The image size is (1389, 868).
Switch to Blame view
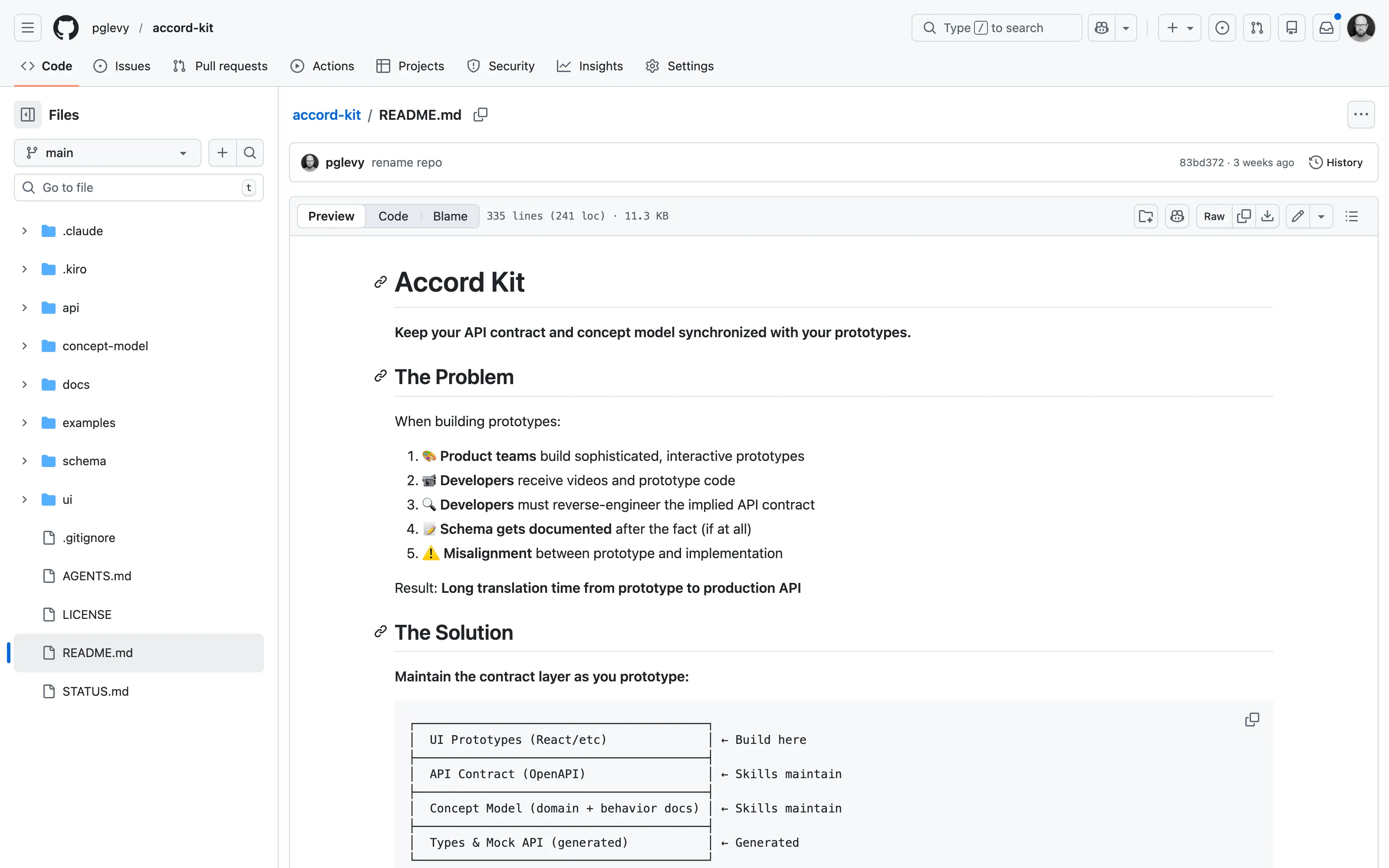coord(450,217)
